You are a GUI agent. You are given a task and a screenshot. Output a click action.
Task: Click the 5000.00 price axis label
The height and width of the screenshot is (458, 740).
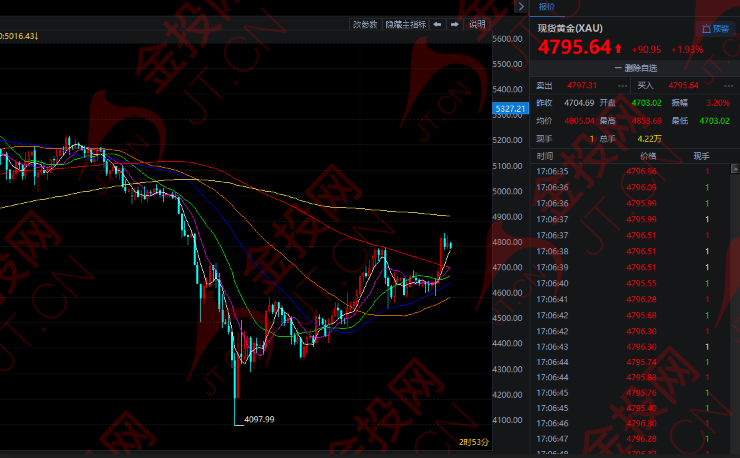tap(507, 191)
